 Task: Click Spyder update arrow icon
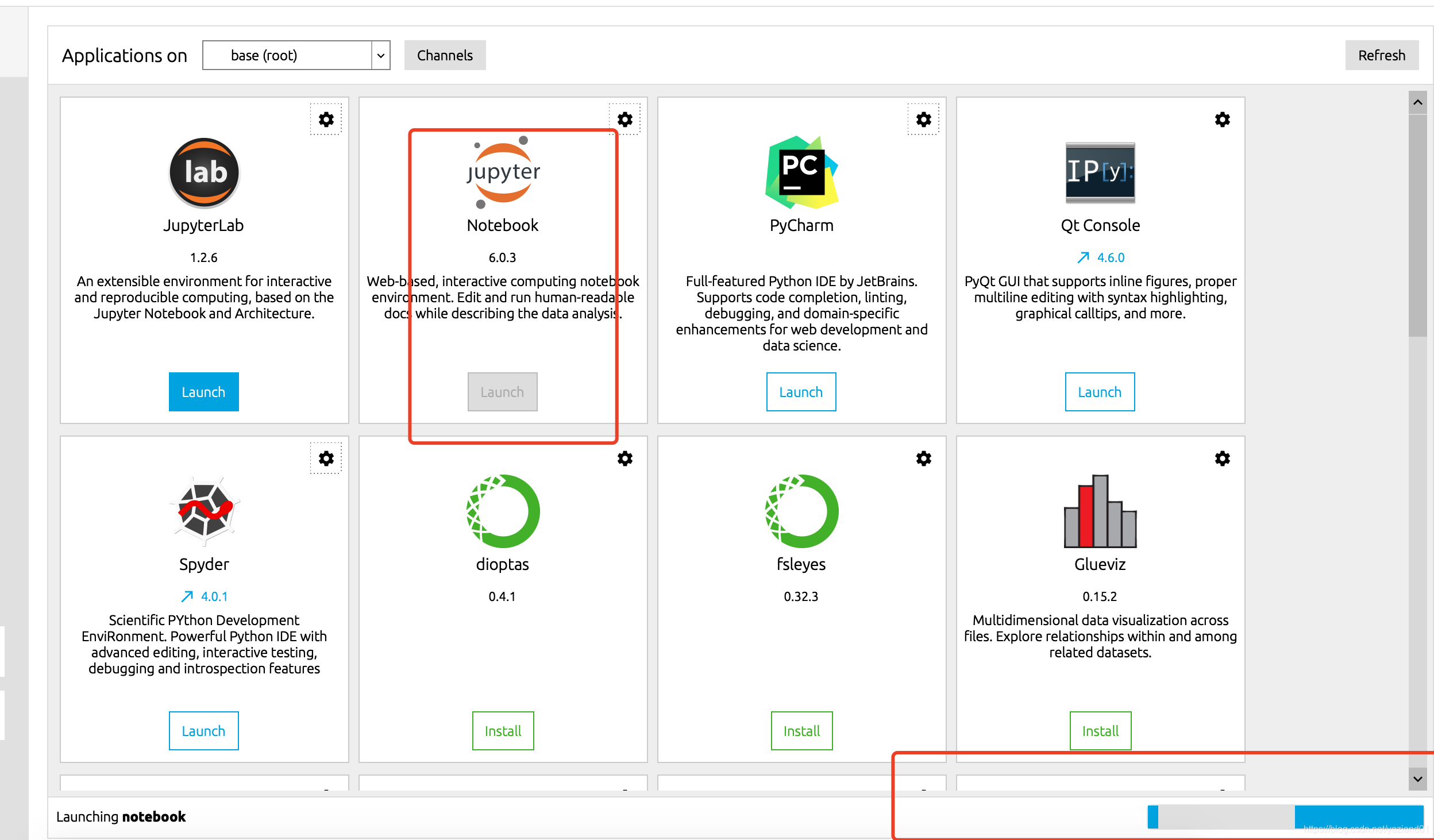(187, 596)
